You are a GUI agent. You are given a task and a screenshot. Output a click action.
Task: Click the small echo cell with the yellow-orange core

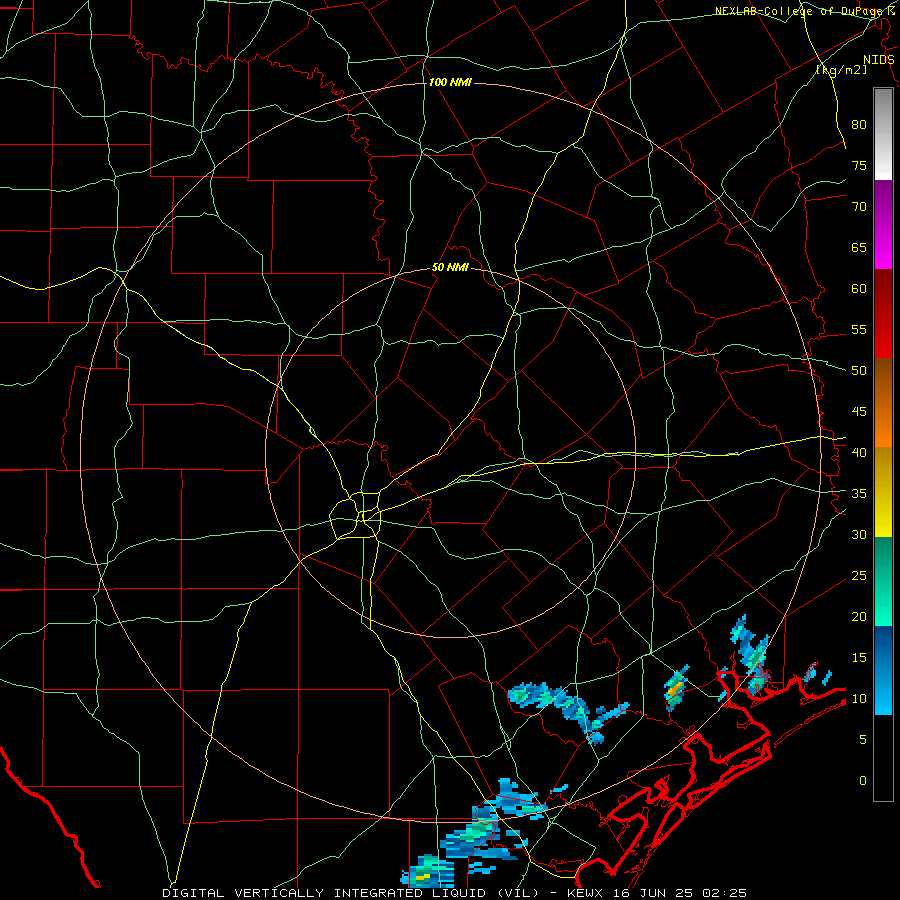(x=676, y=687)
